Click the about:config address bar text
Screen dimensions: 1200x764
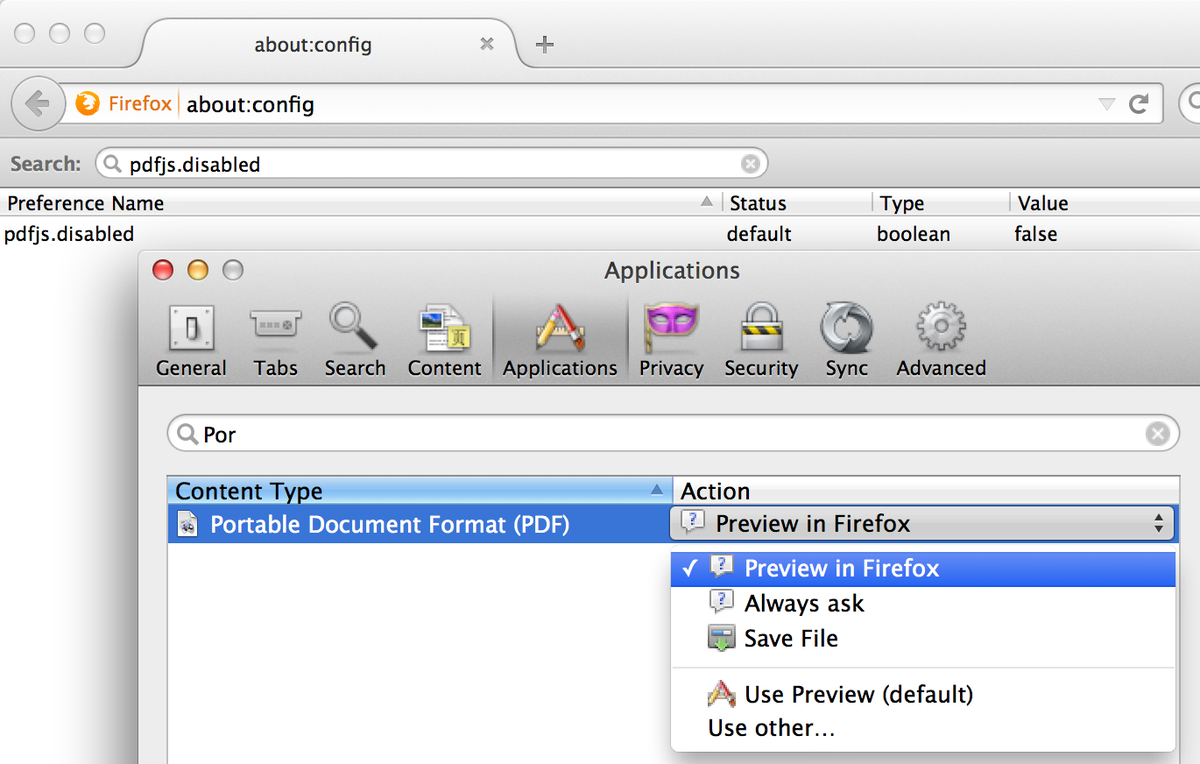coord(251,104)
